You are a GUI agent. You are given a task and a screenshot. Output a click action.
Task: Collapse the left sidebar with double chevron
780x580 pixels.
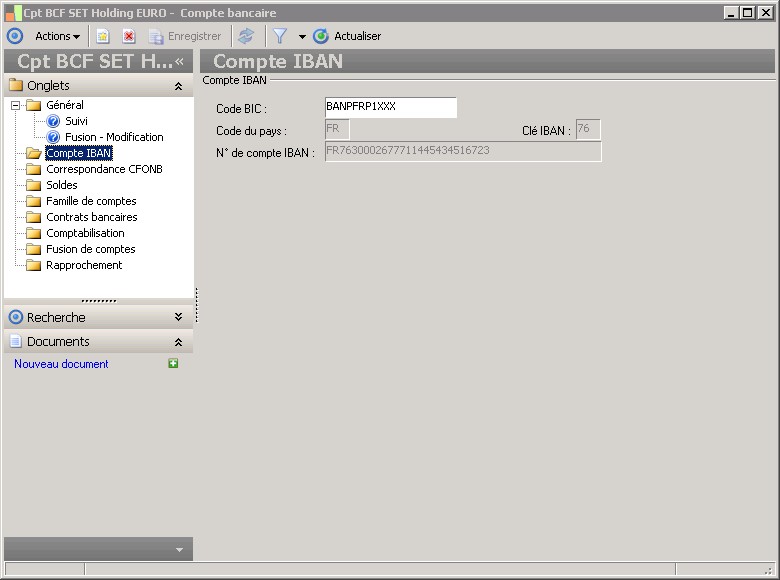point(180,61)
